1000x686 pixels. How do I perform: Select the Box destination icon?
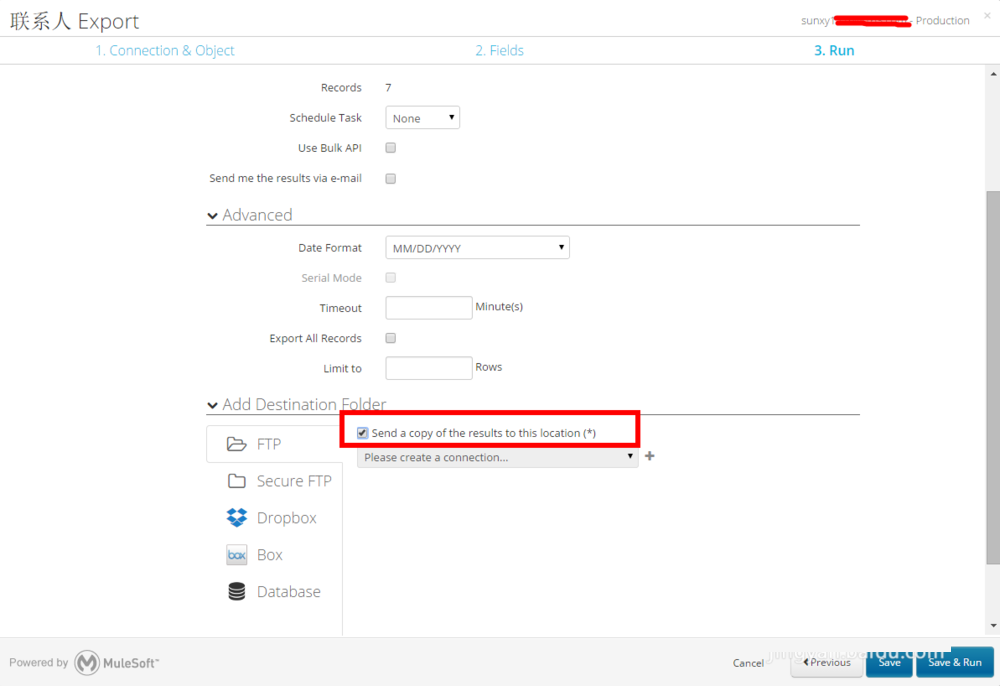237,555
